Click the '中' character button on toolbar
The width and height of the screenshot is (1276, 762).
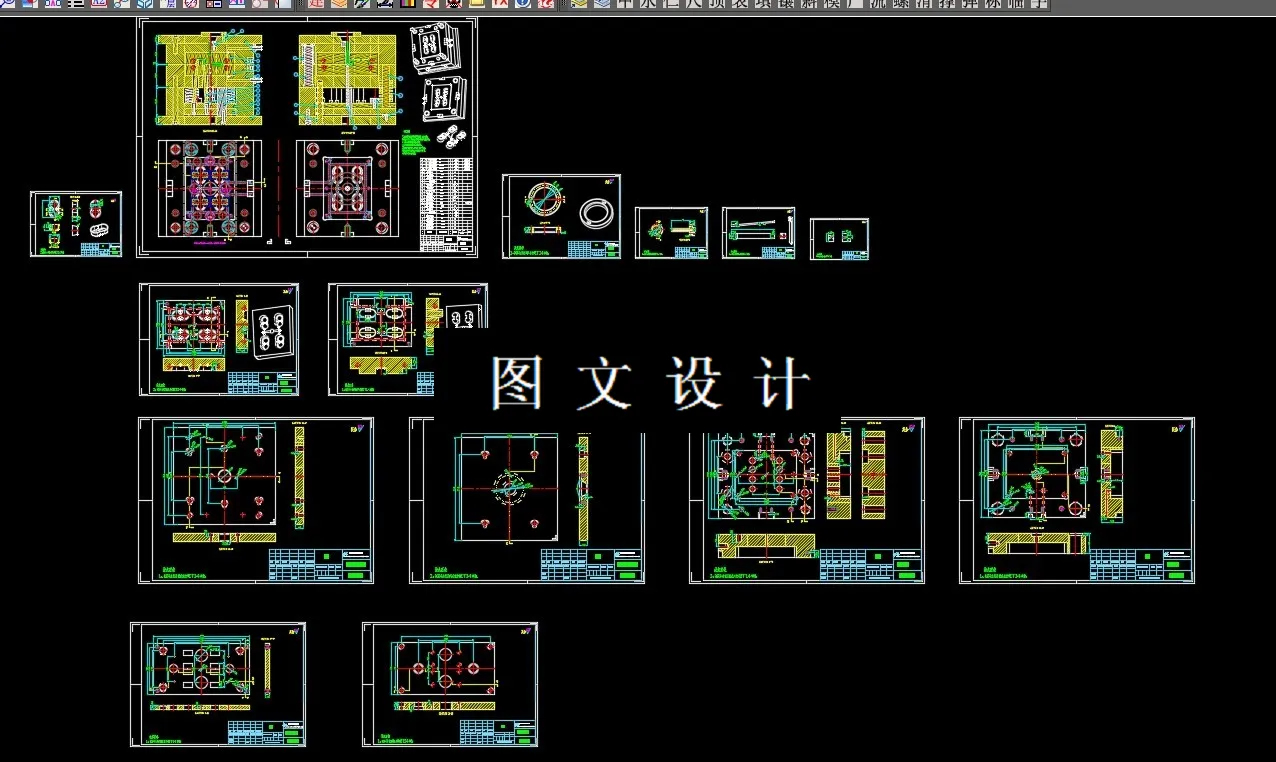pos(623,7)
